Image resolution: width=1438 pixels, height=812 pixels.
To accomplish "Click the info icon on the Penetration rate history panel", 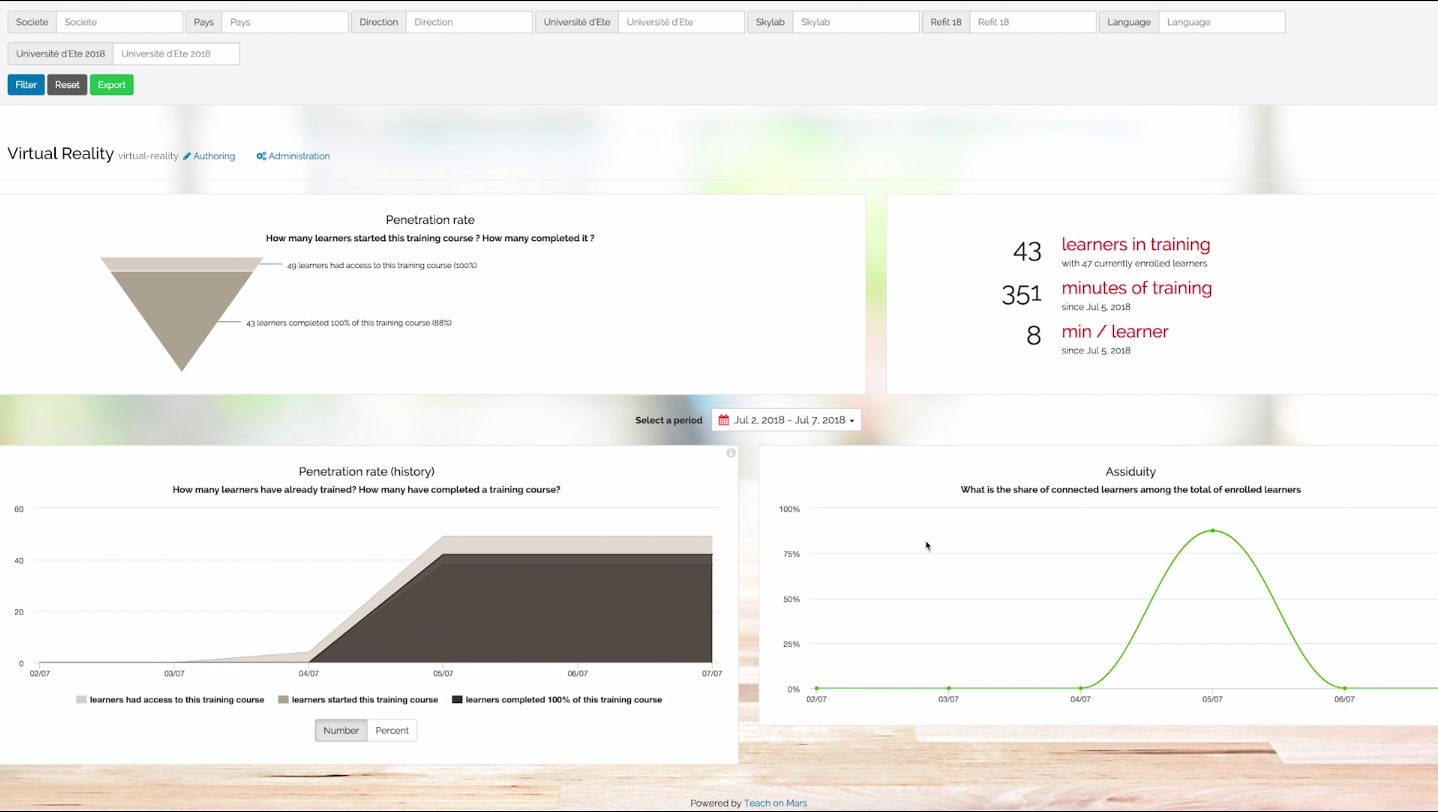I will click(x=731, y=453).
